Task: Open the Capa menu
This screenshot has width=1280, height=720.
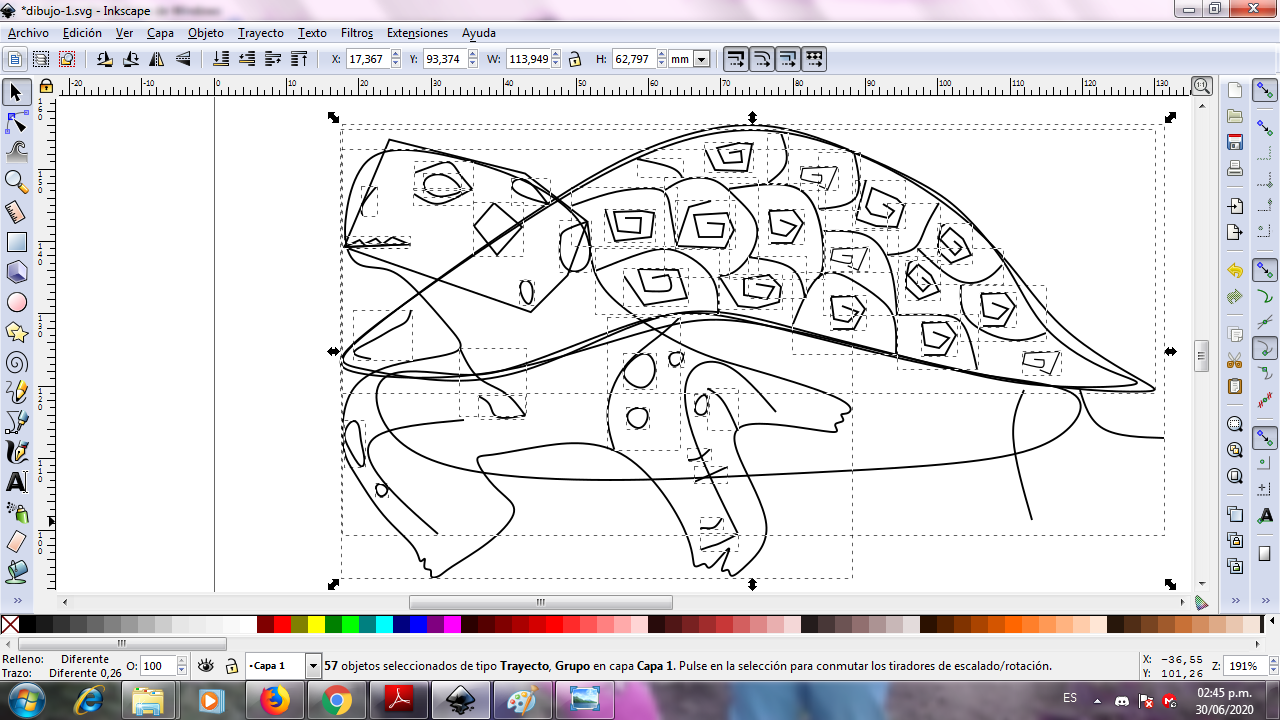Action: (x=160, y=33)
